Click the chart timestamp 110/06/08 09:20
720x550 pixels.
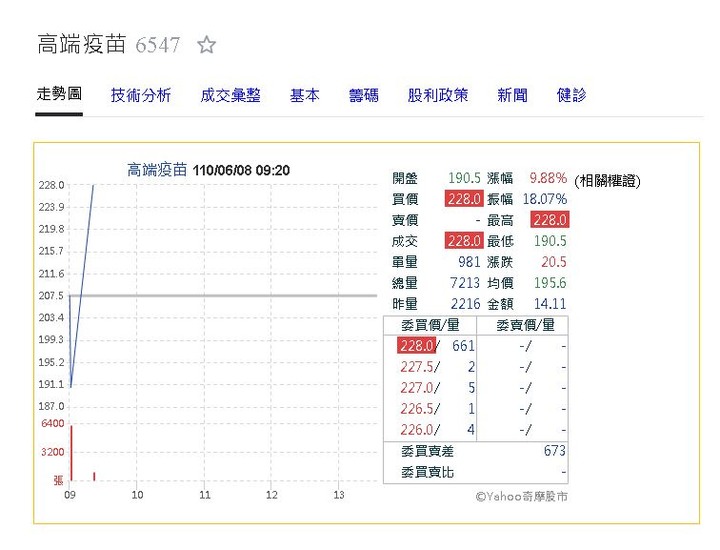tap(241, 170)
